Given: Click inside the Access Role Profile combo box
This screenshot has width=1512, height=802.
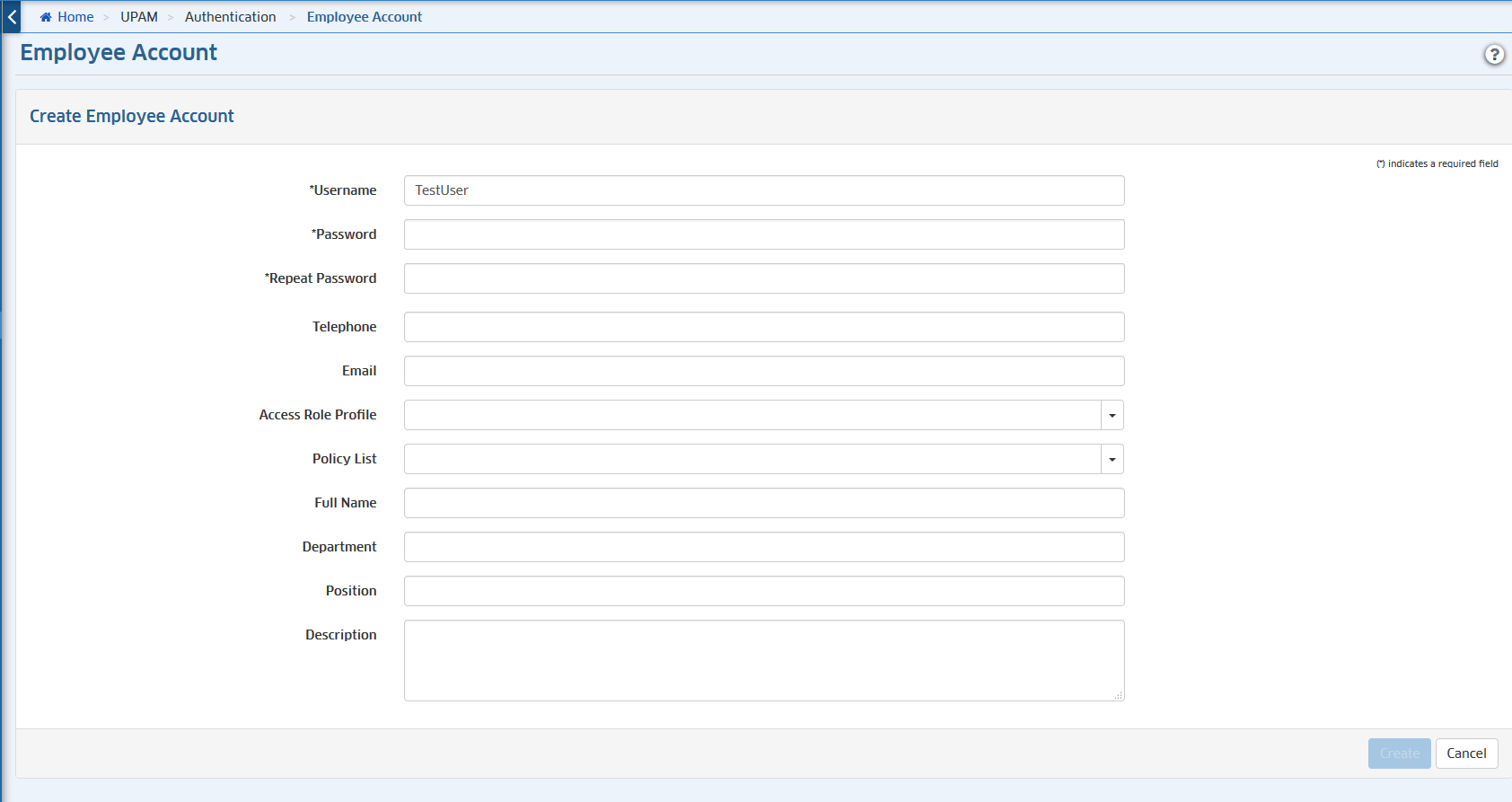Looking at the screenshot, I should (x=752, y=415).
